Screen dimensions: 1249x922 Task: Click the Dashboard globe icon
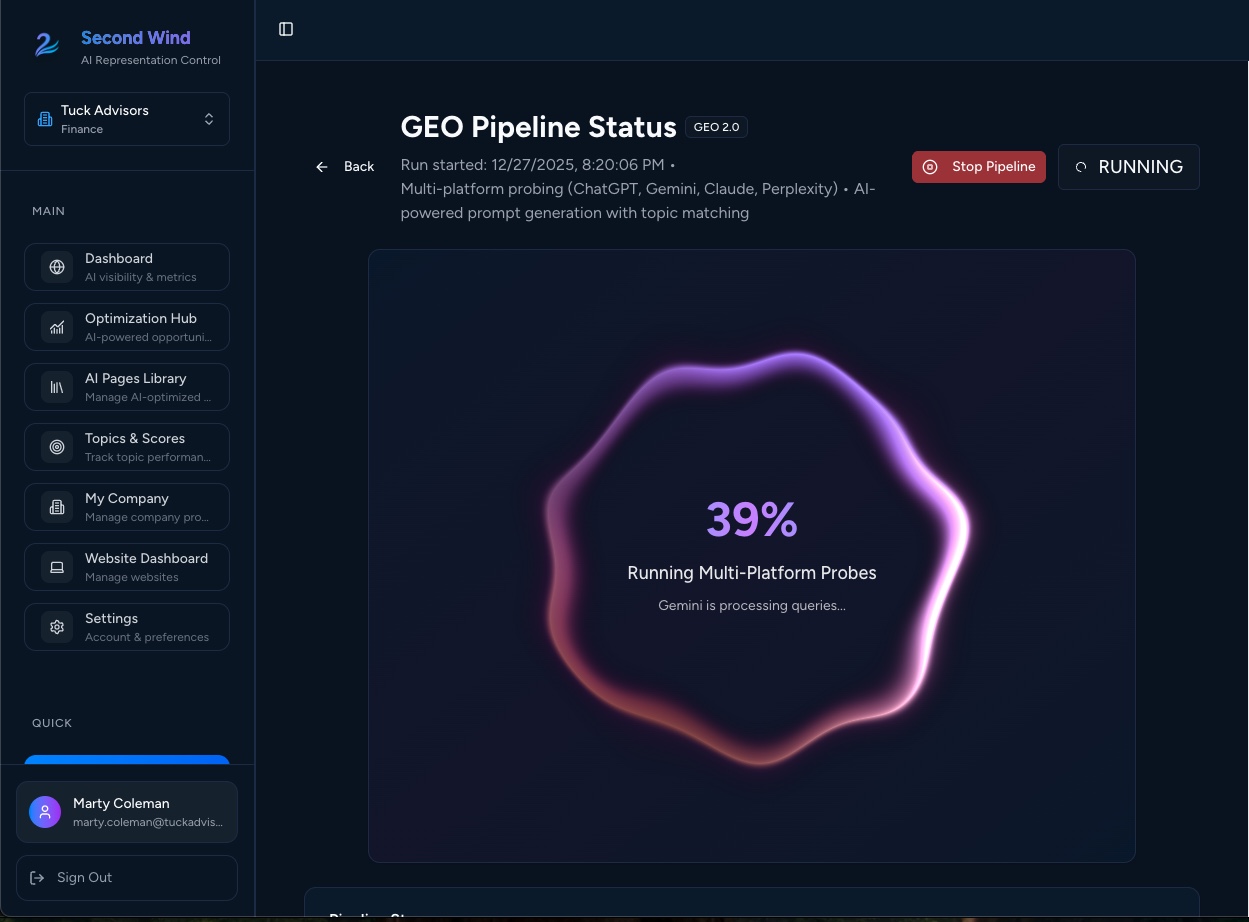tap(57, 267)
